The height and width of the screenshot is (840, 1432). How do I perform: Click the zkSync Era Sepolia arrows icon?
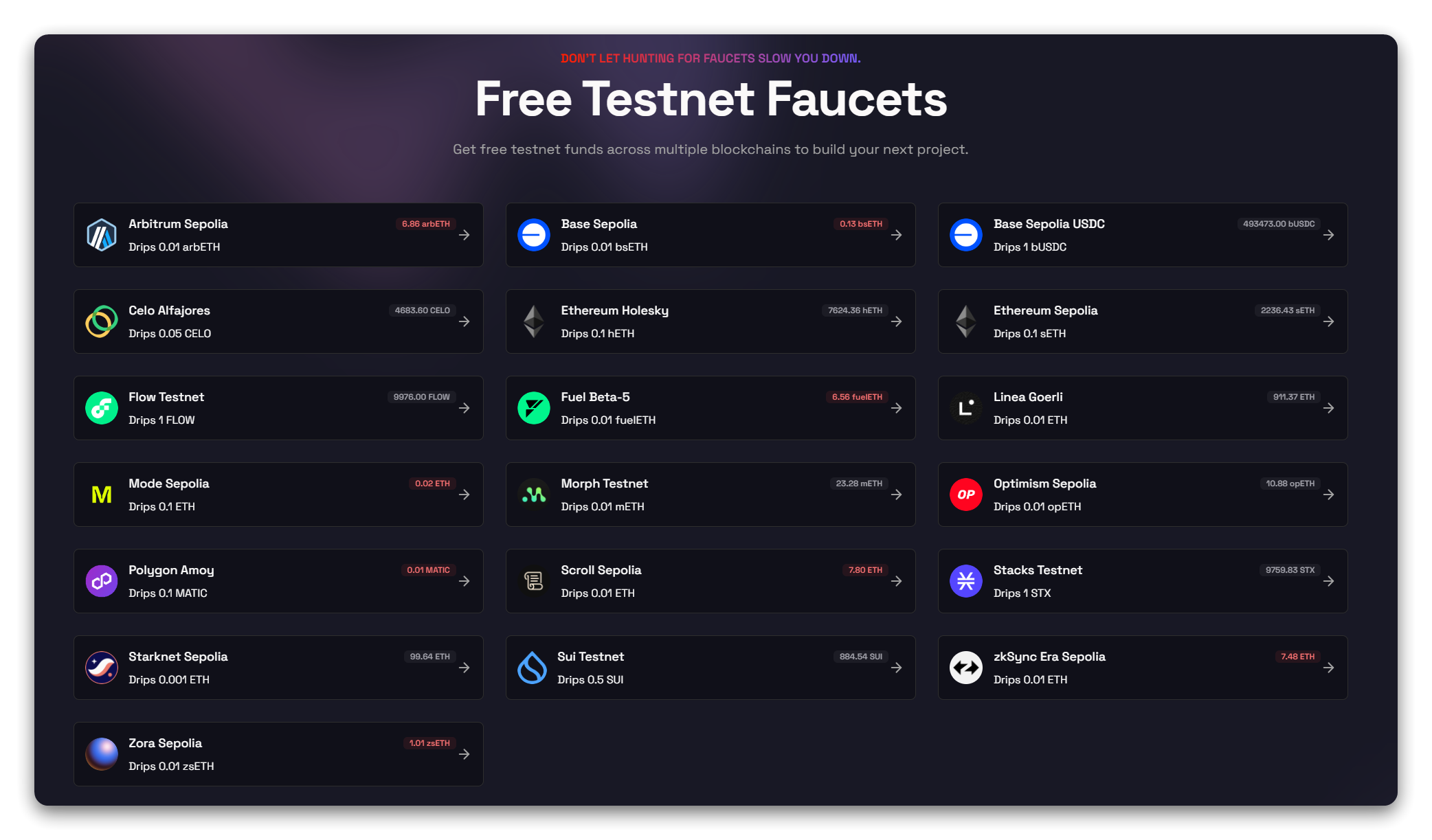[x=966, y=668]
